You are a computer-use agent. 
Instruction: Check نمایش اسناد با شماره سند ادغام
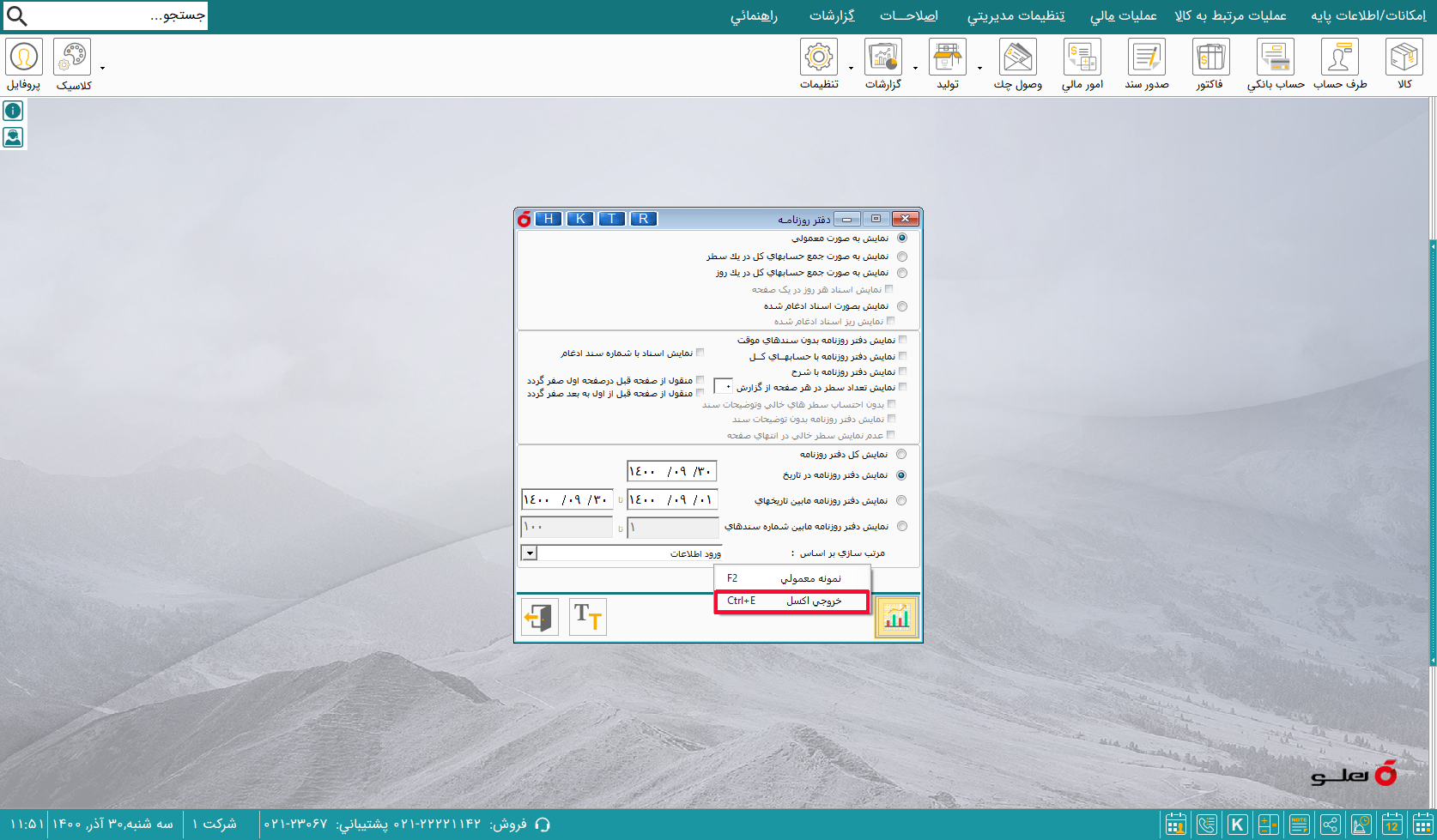click(x=700, y=352)
